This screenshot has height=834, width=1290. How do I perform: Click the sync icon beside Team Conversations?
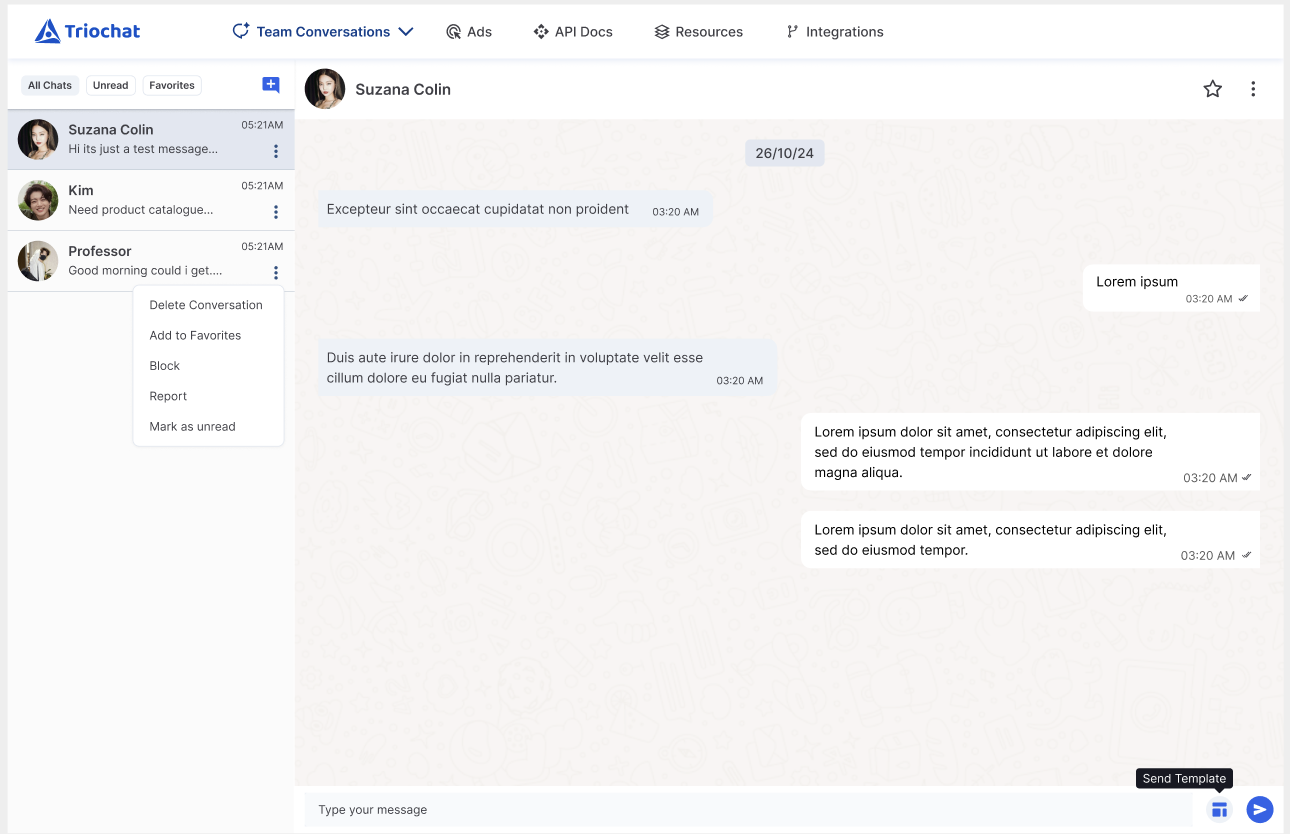(240, 31)
